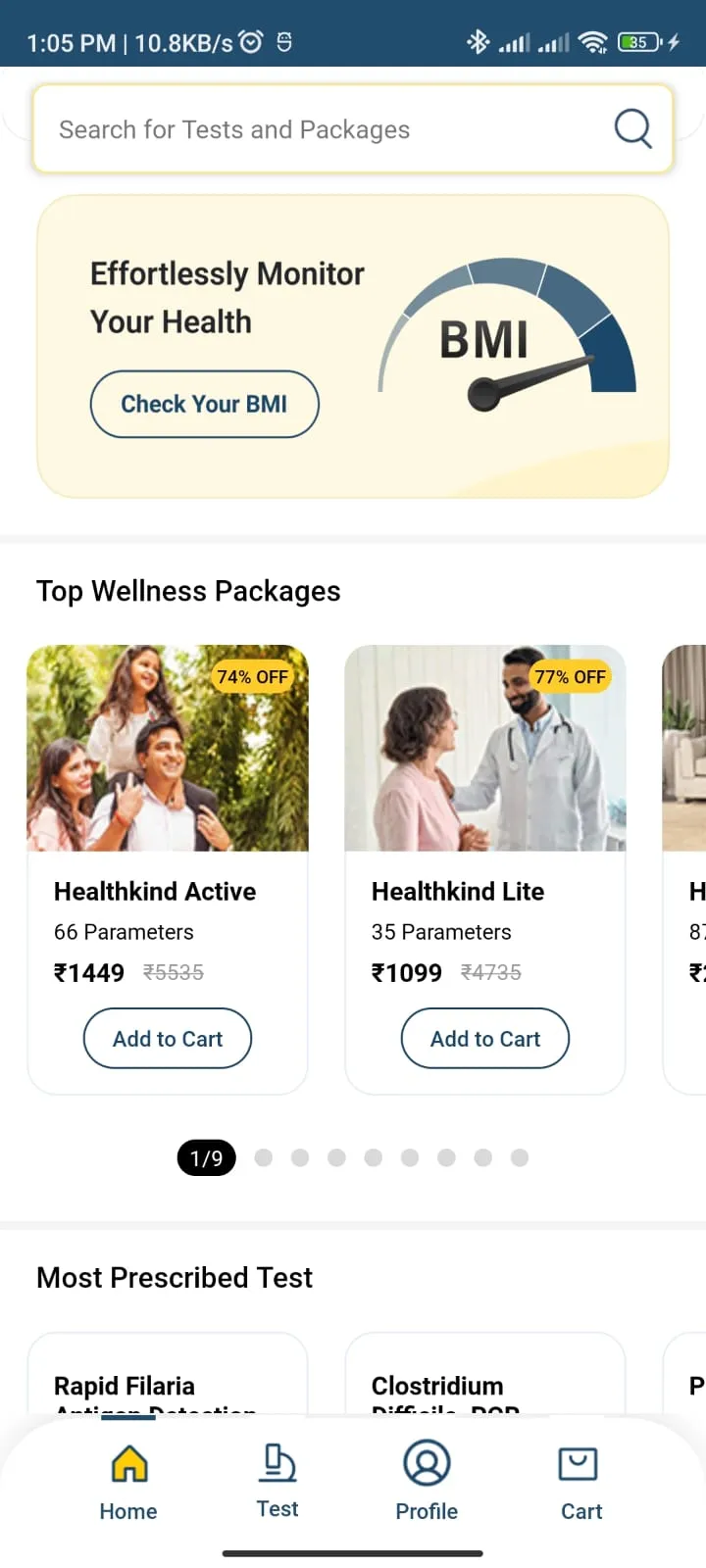Screen dimensions: 706x1568
Task: Tap the 77% OFF badge
Action: [570, 676]
